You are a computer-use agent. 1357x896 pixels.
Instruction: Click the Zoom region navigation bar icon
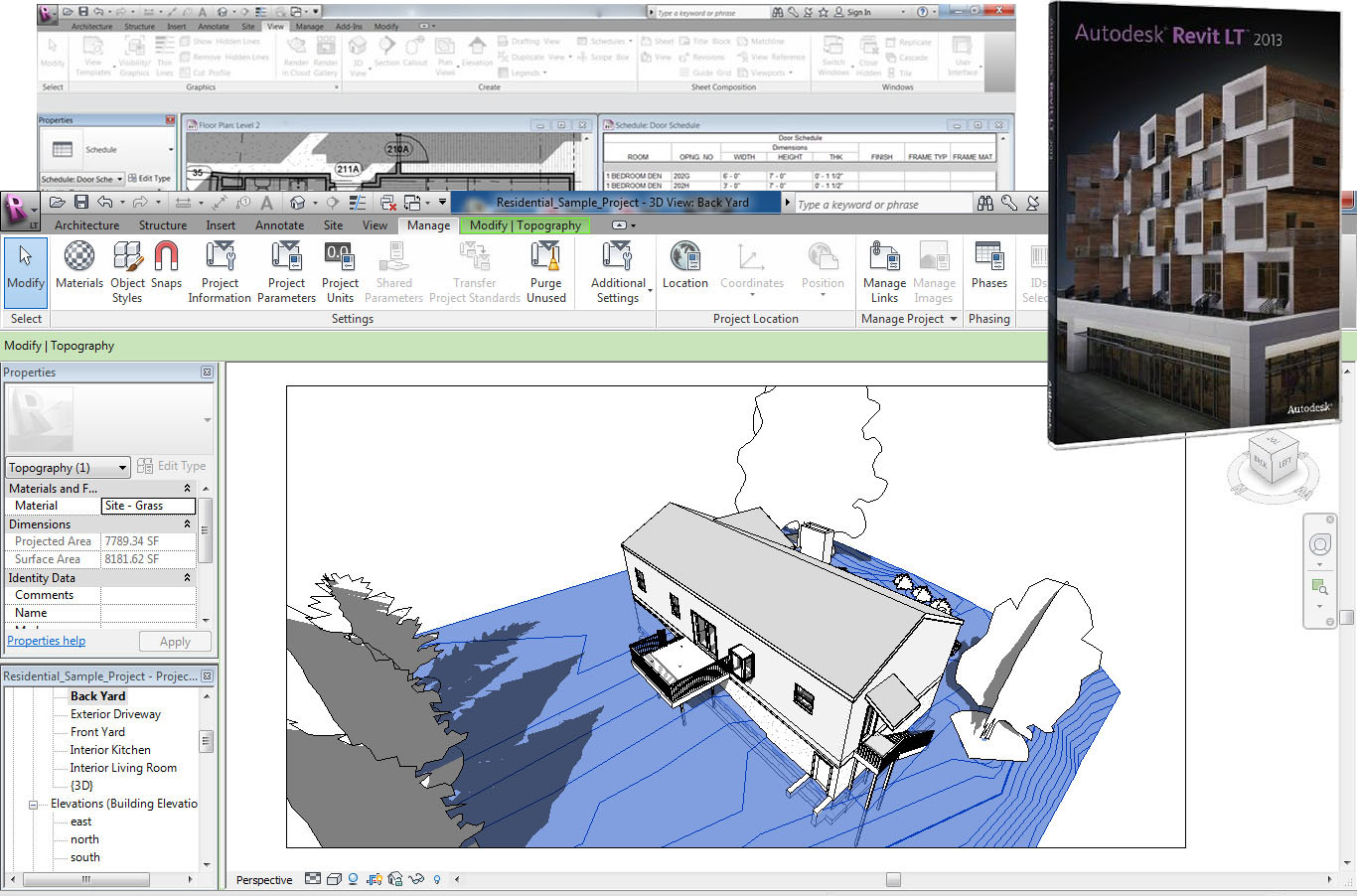coord(1319,587)
